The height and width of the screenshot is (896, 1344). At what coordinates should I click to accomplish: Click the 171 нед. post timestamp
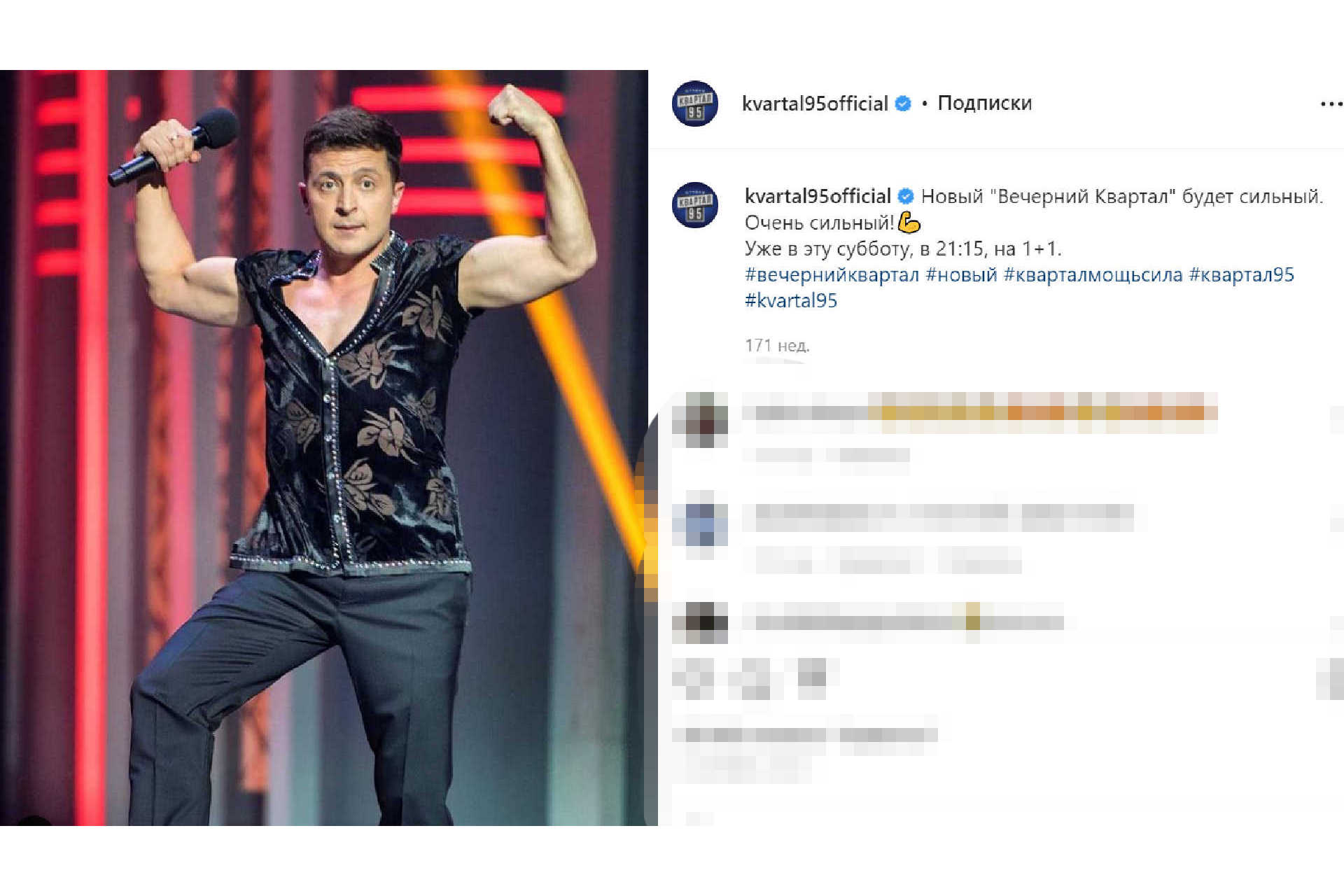coord(777,346)
